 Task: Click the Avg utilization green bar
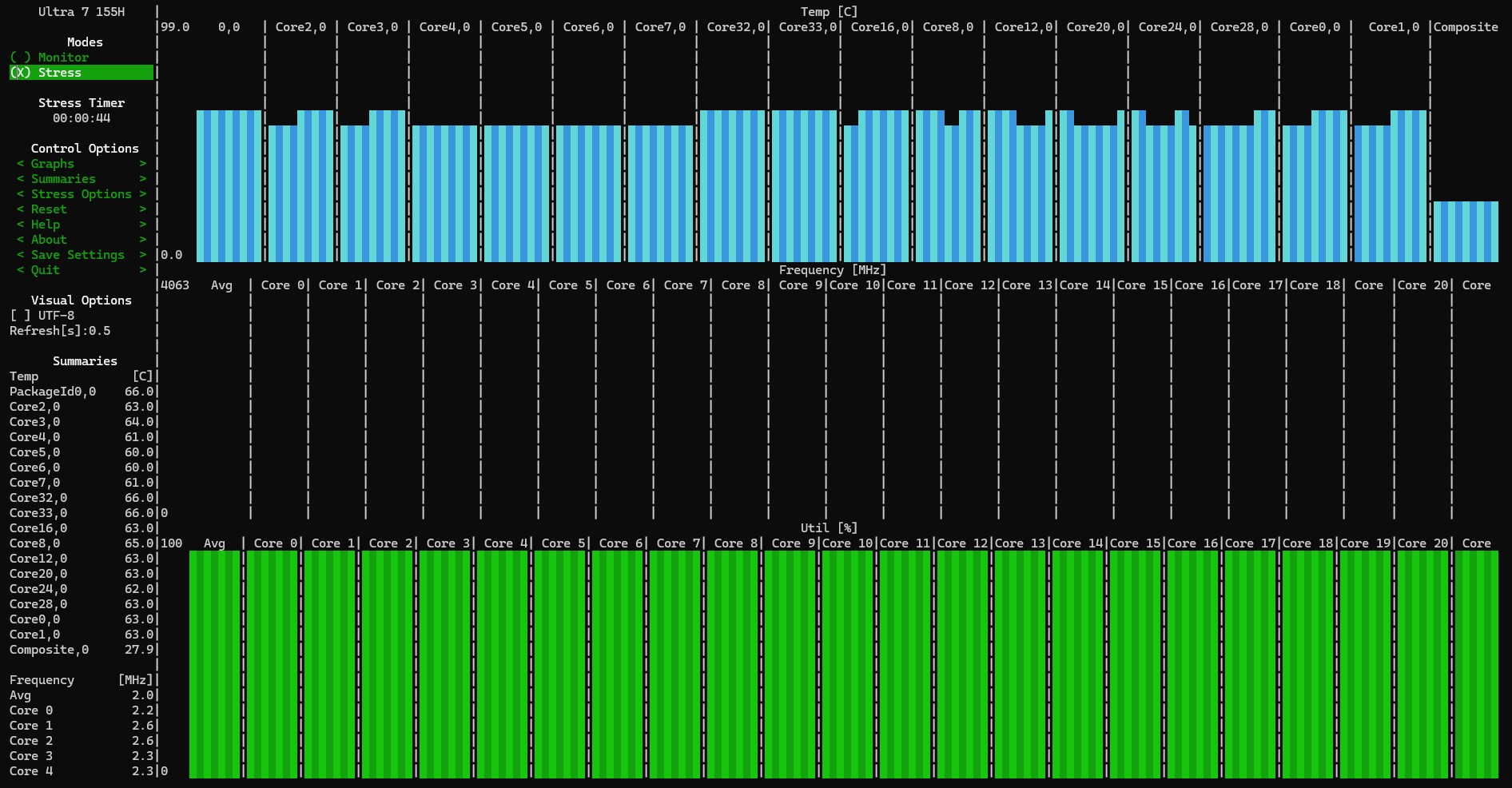[215, 664]
